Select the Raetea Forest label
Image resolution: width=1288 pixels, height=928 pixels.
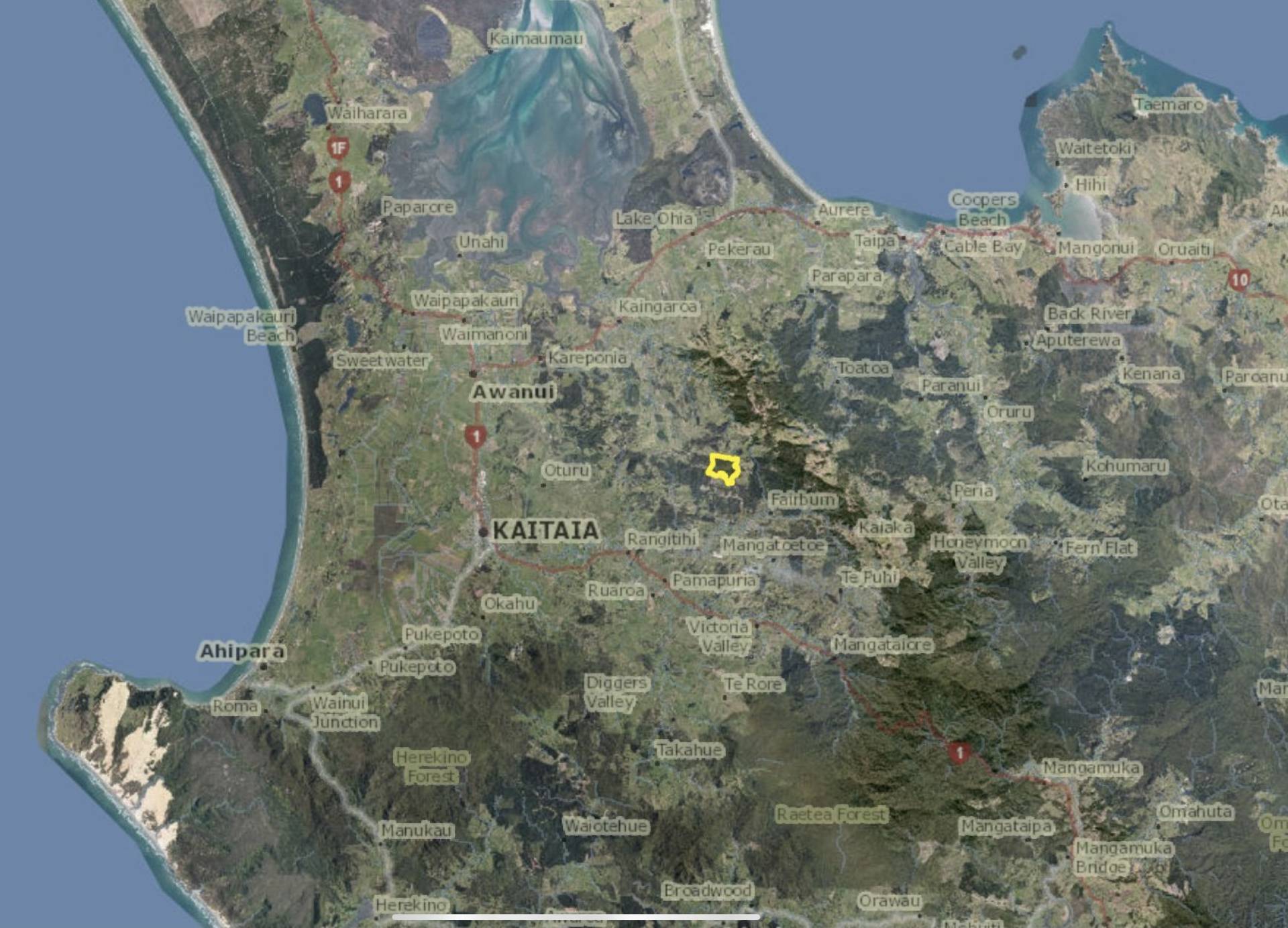pos(832,814)
